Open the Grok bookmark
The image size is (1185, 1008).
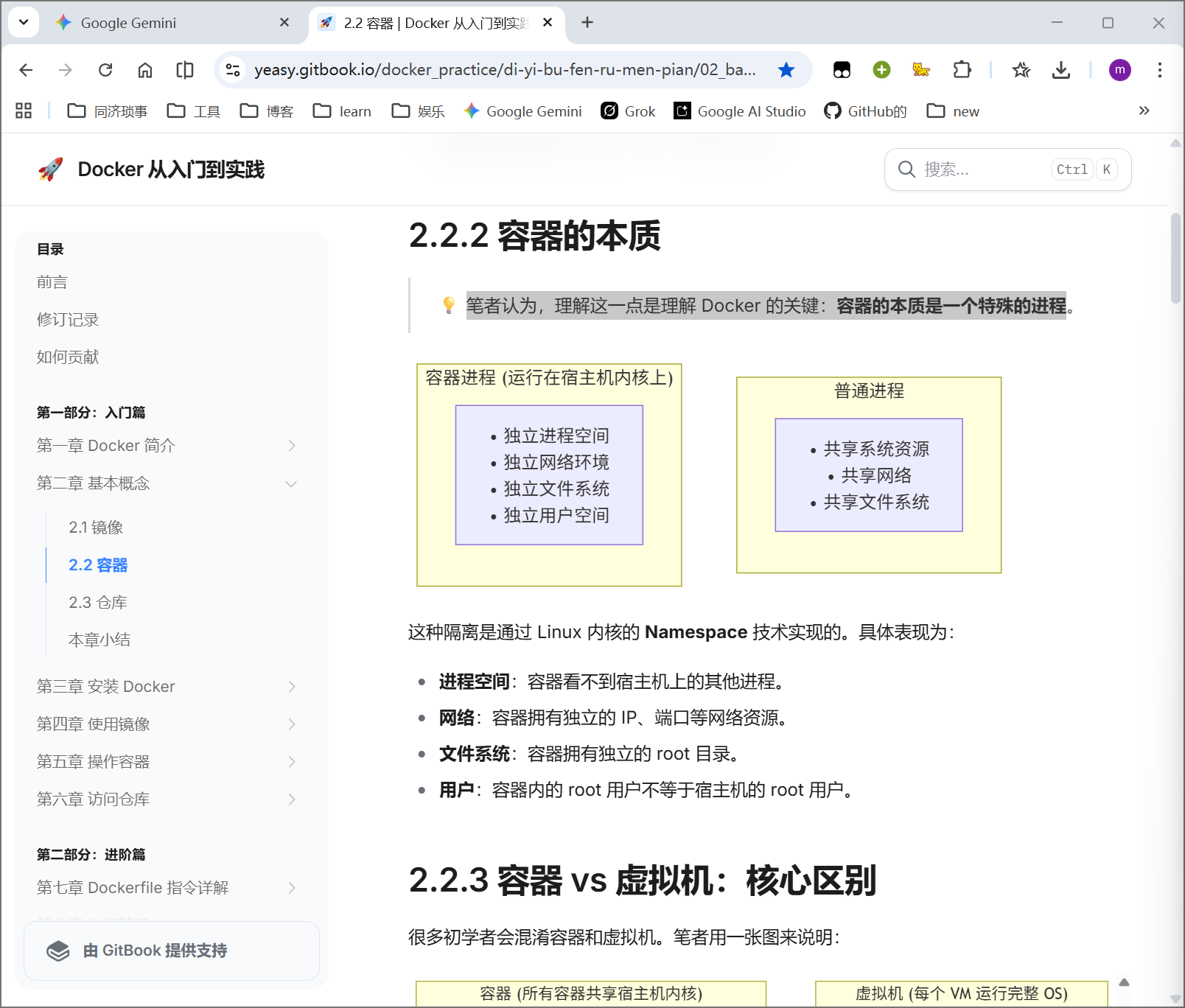click(627, 111)
